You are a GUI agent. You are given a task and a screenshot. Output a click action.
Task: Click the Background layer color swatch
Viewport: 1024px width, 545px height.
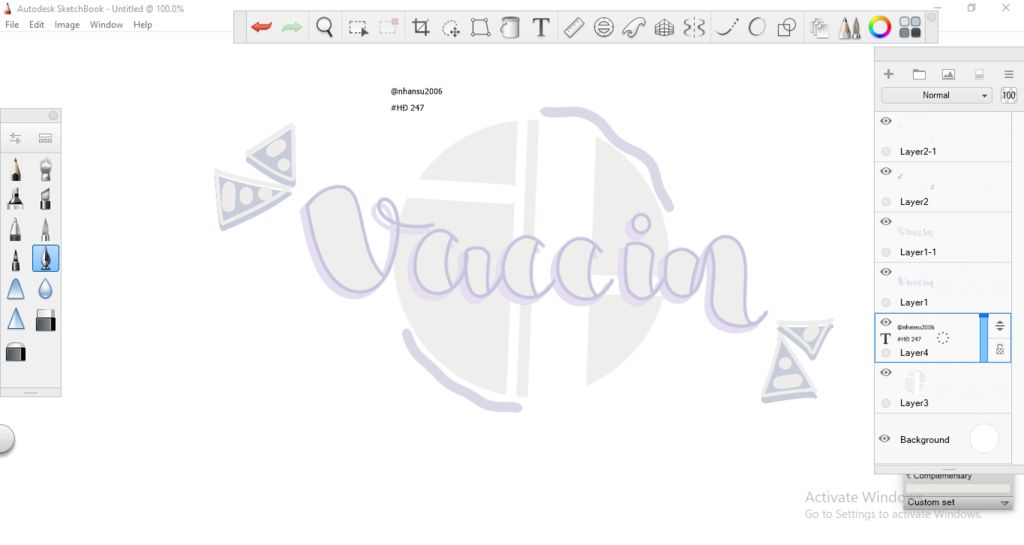984,439
